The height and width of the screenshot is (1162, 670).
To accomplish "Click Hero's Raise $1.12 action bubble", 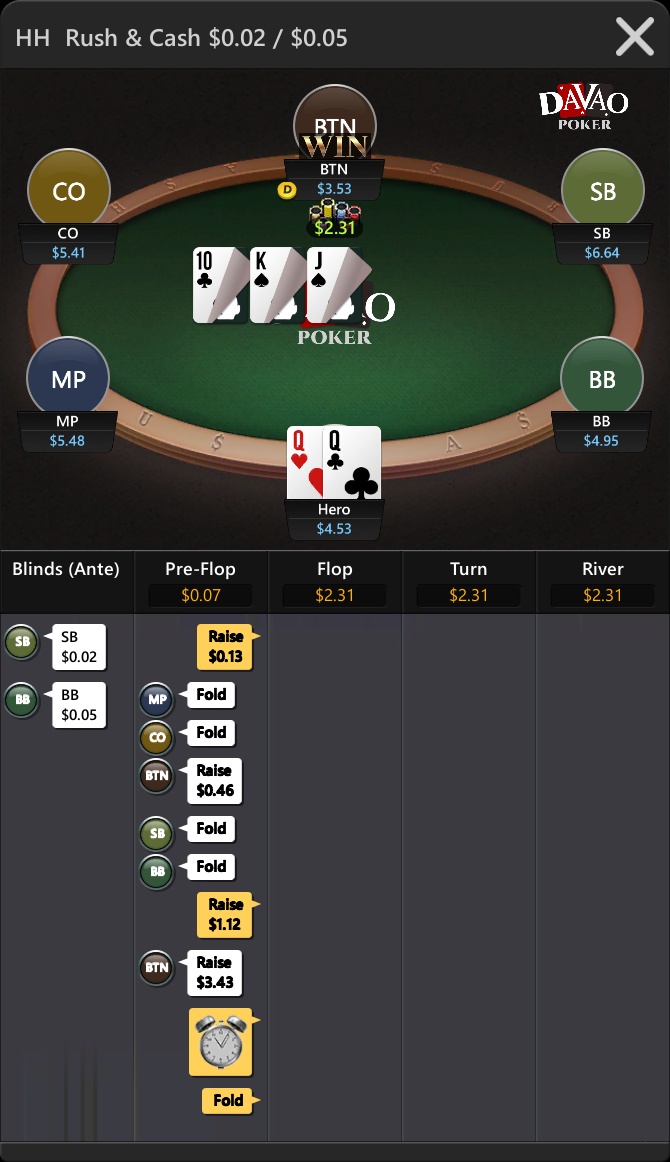I will click(x=225, y=914).
